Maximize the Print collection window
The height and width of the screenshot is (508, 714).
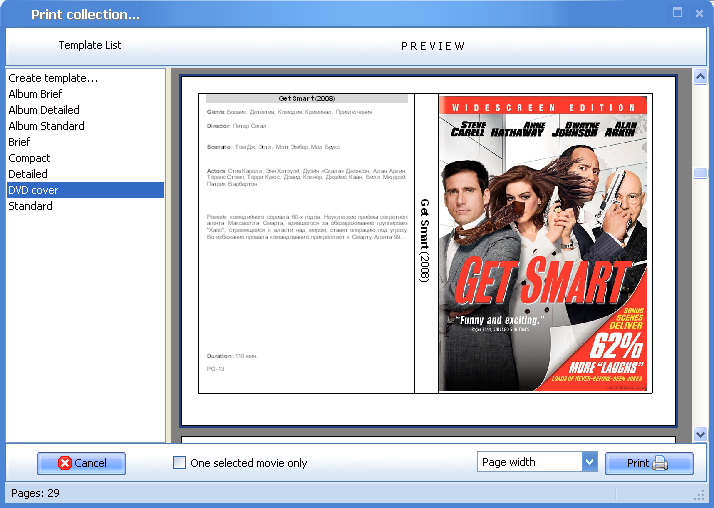(678, 13)
